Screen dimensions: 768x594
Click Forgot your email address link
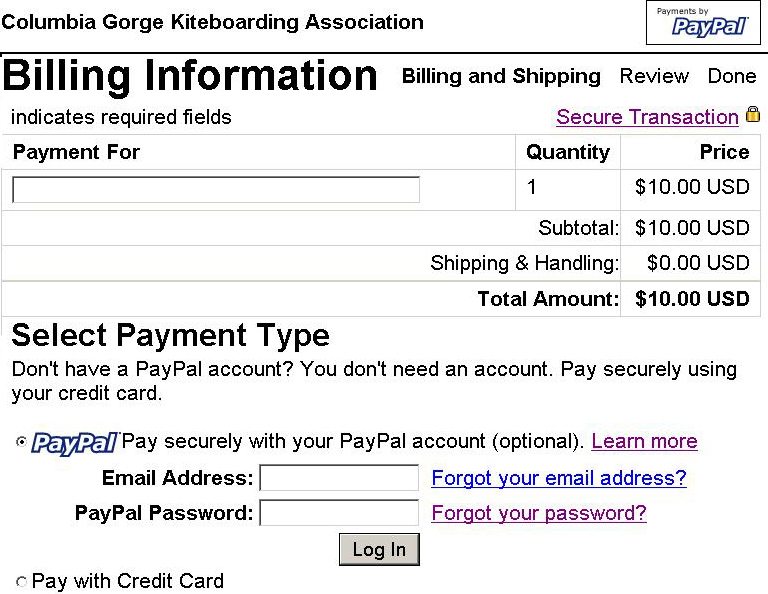pyautogui.click(x=559, y=478)
